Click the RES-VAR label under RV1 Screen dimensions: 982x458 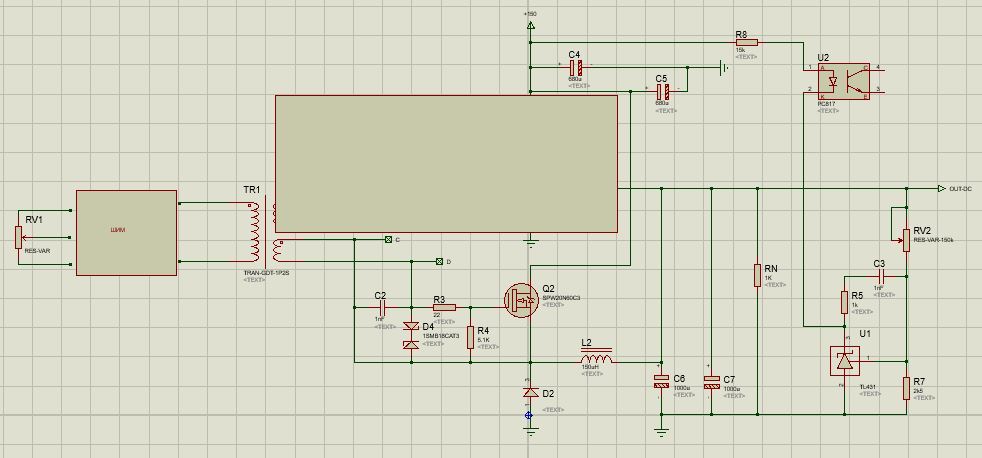(37, 251)
